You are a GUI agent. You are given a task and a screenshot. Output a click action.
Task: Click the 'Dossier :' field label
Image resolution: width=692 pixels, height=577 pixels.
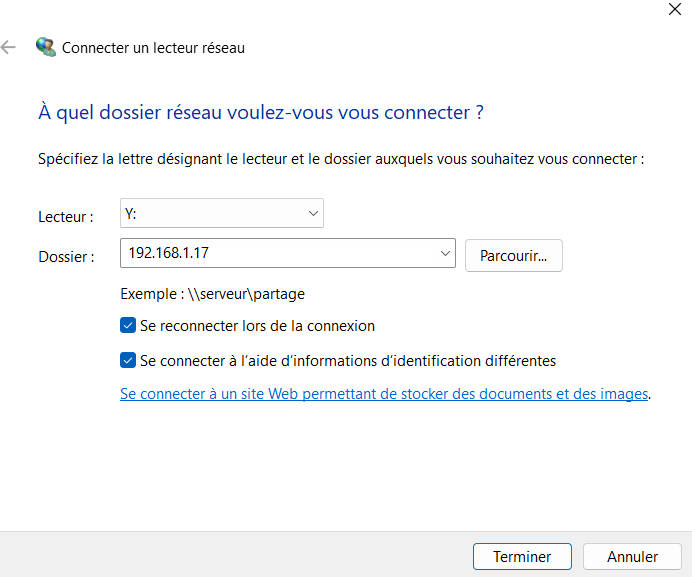pyautogui.click(x=66, y=256)
